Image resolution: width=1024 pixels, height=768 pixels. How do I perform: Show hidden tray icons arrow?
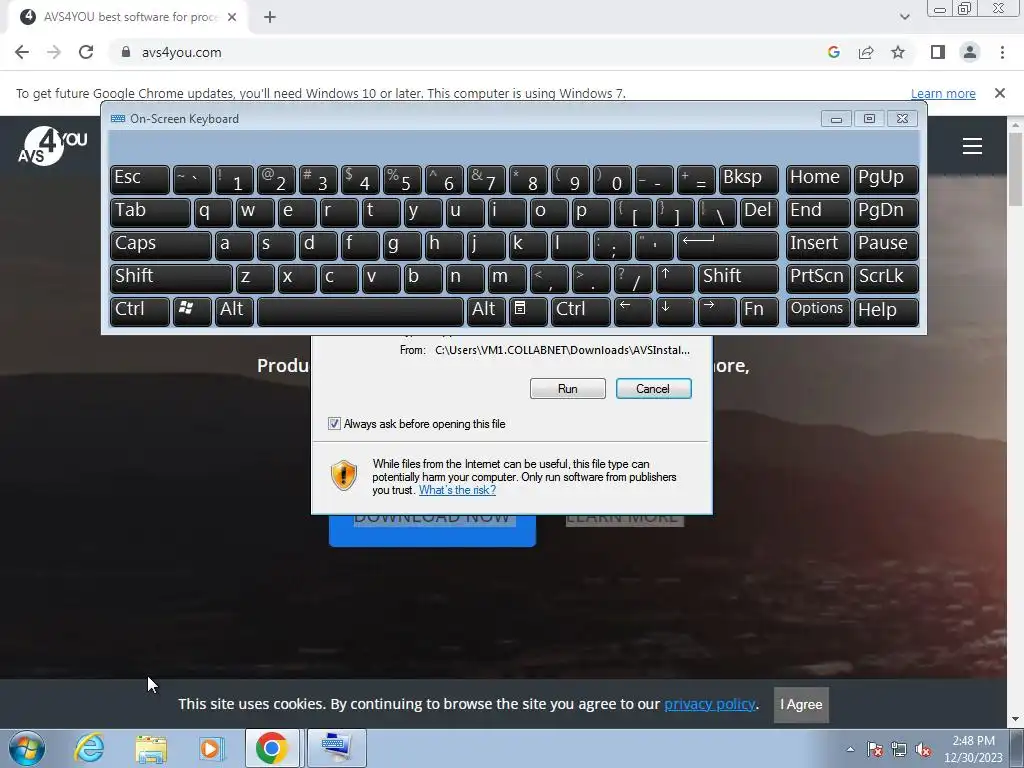pos(850,749)
